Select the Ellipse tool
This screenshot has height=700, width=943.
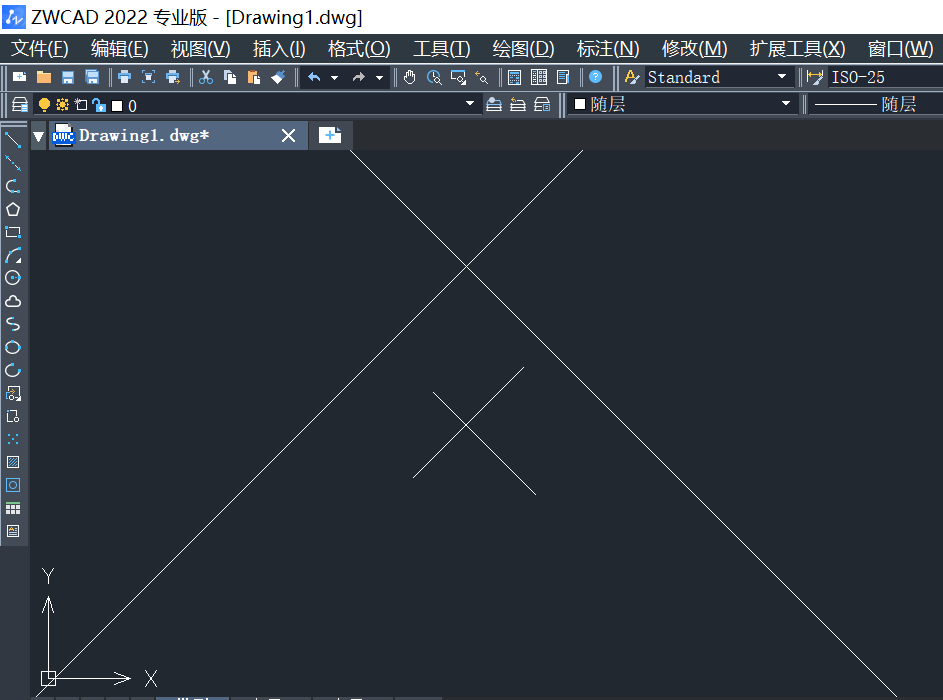click(x=13, y=348)
